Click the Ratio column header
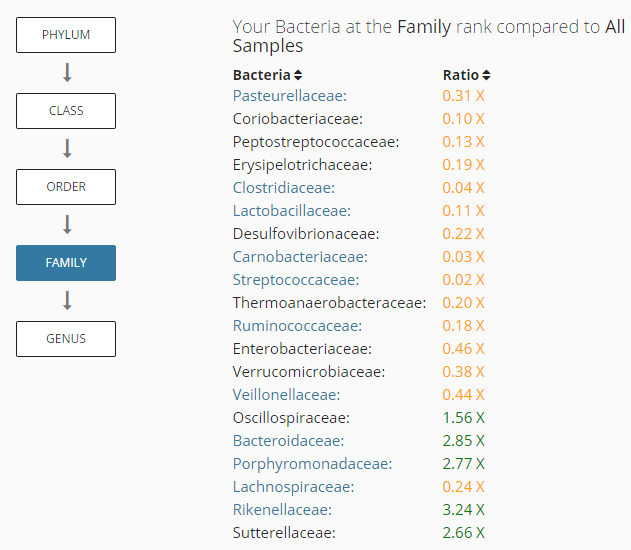 [x=460, y=75]
